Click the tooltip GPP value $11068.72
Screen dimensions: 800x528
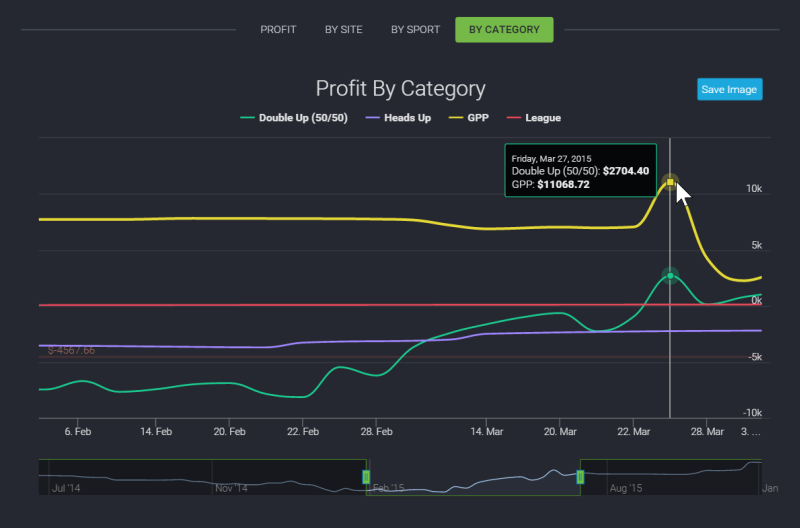pyautogui.click(x=563, y=185)
